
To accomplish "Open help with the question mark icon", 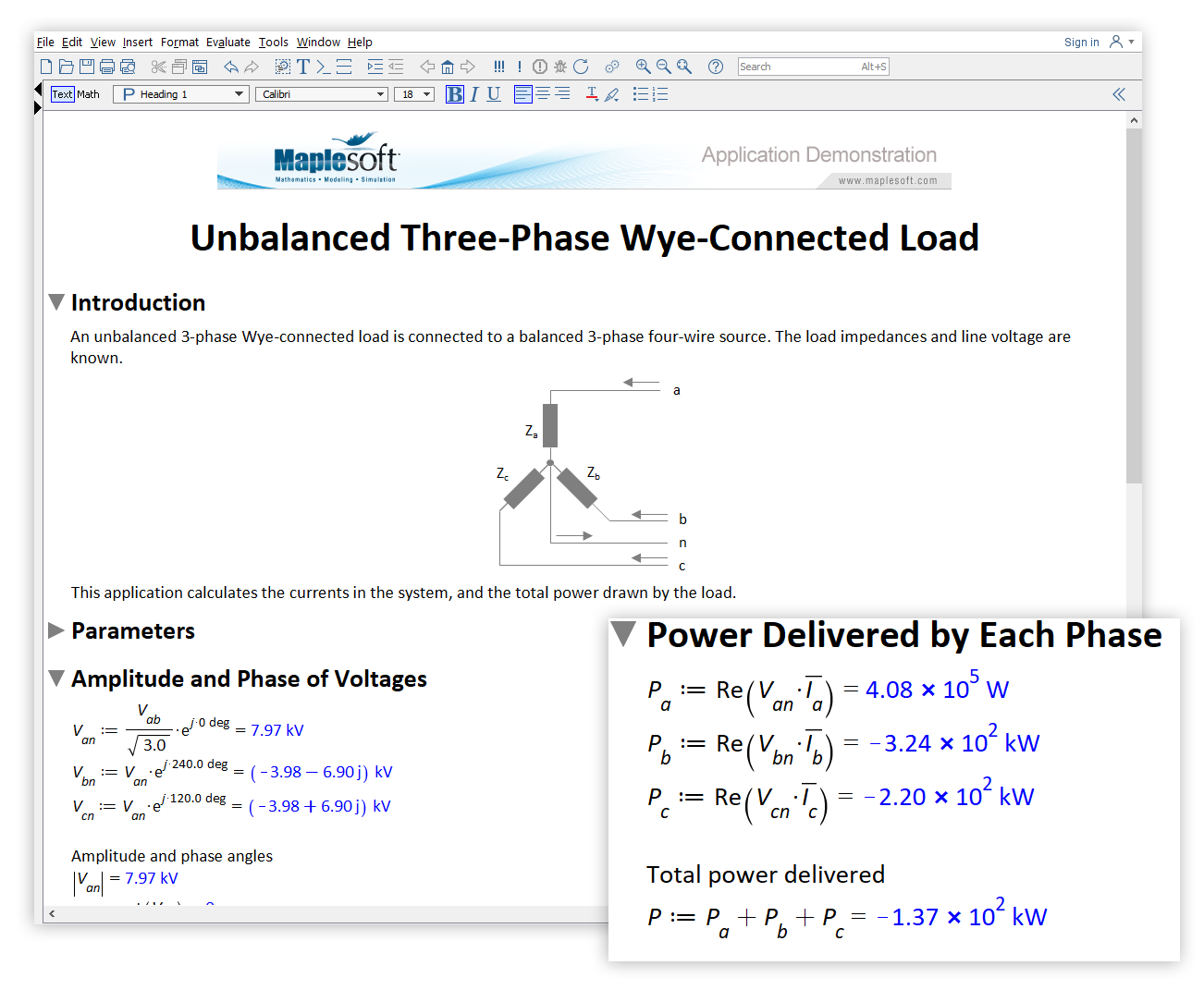I will click(715, 67).
